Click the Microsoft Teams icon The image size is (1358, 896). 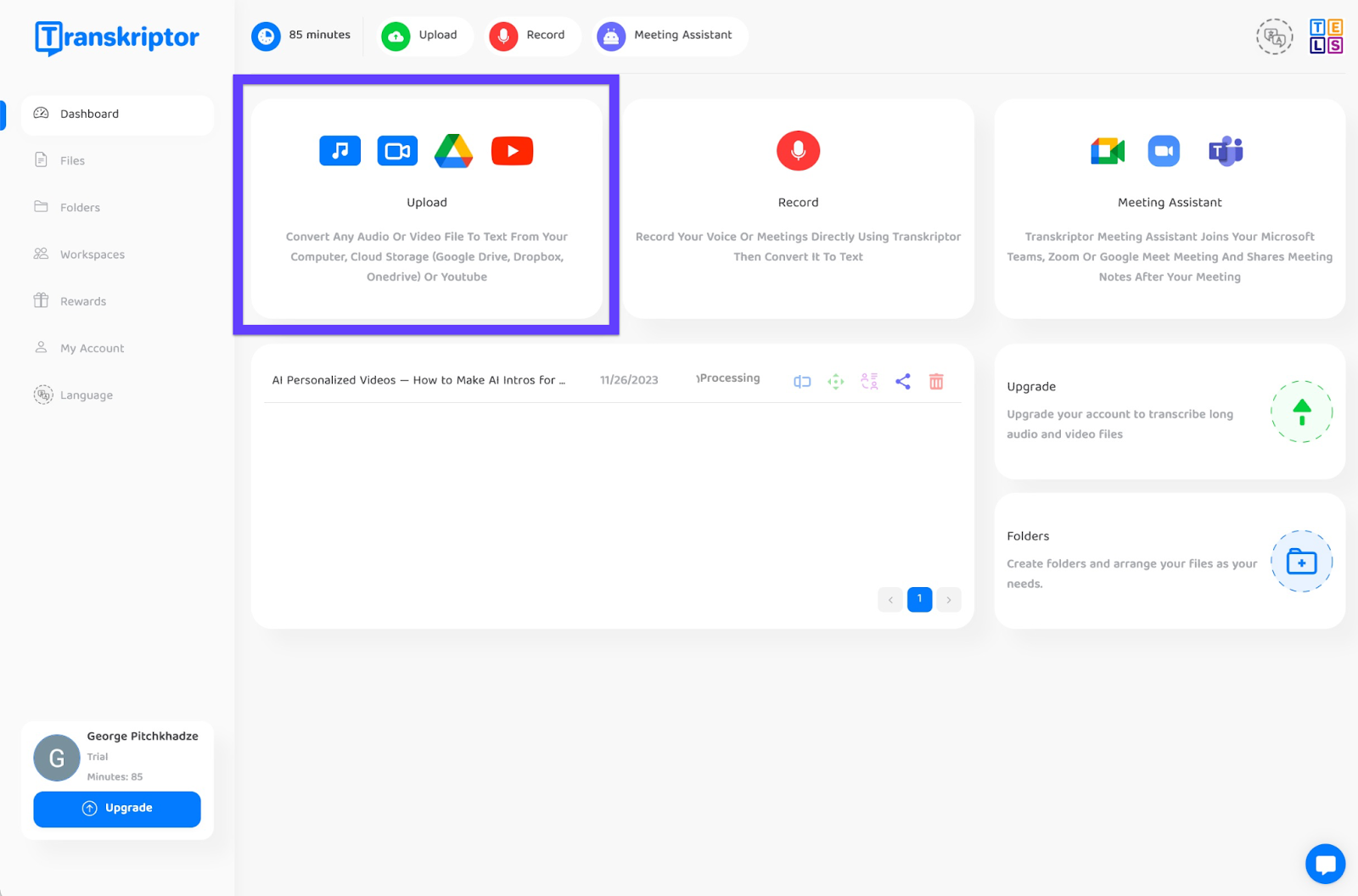click(x=1226, y=151)
